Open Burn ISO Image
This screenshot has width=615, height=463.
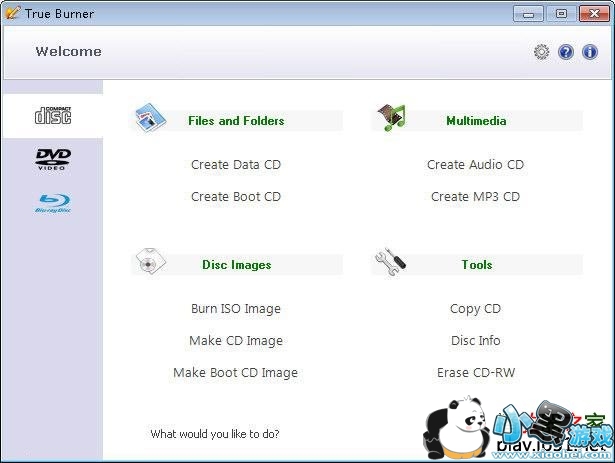(x=236, y=309)
